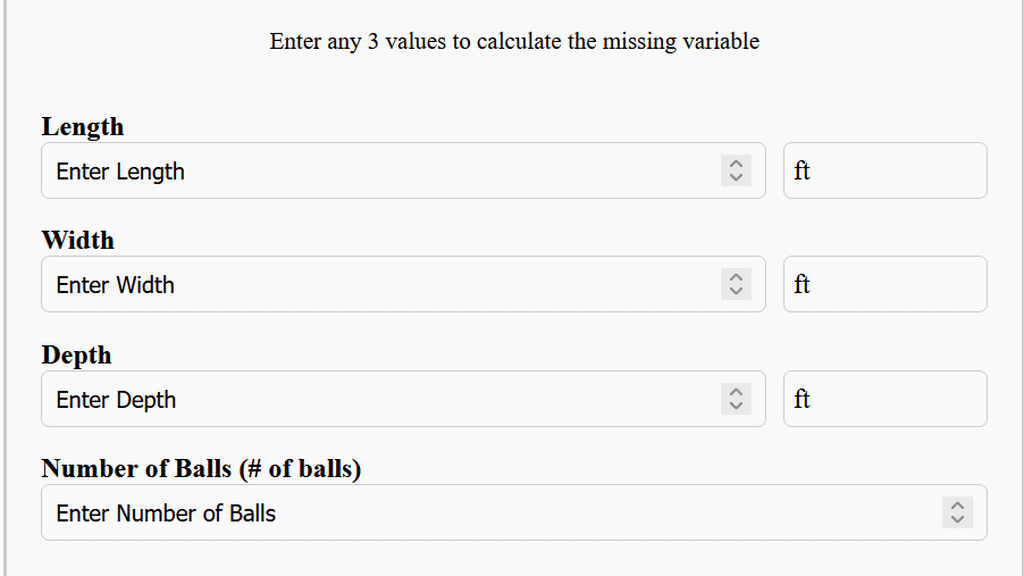This screenshot has height=576, width=1024.
Task: Increment the Number of Balls value
Action: point(957,506)
